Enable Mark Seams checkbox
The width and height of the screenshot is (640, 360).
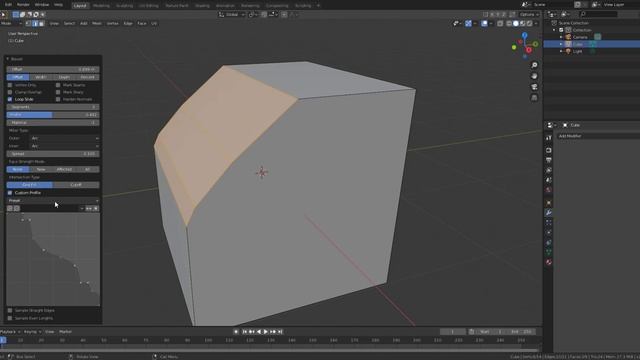coord(58,85)
